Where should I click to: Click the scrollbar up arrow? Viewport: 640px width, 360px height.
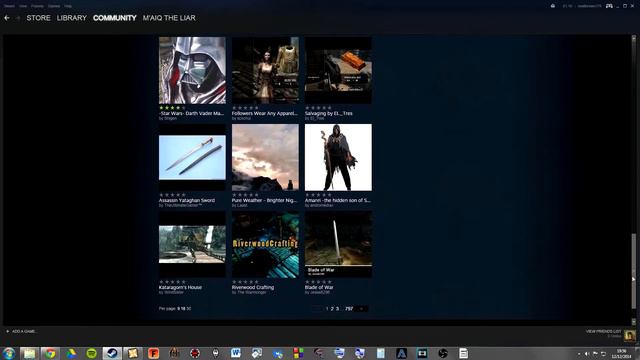pos(633,38)
